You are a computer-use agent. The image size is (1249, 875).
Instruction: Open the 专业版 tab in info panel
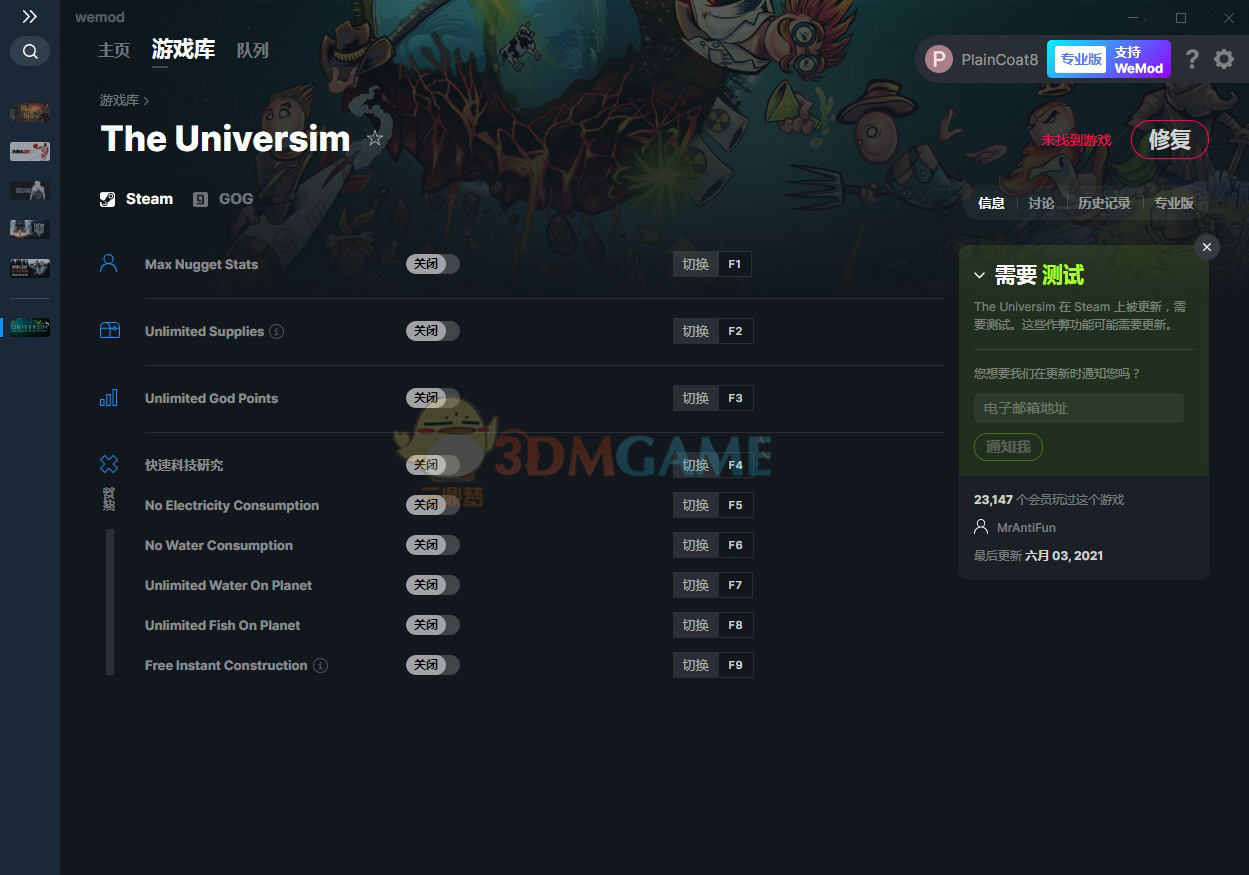[1174, 203]
